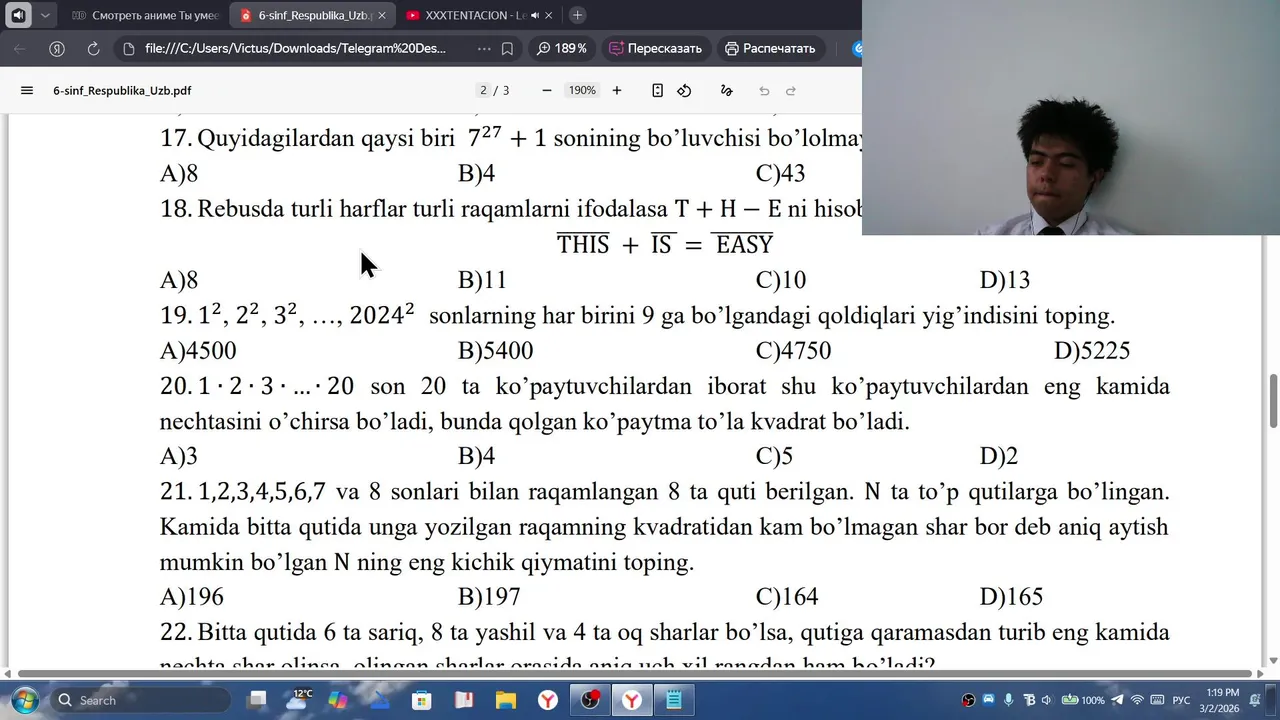Viewport: 1280px width, 720px height.
Task: Click answer B)11 of question 18
Action: point(483,280)
